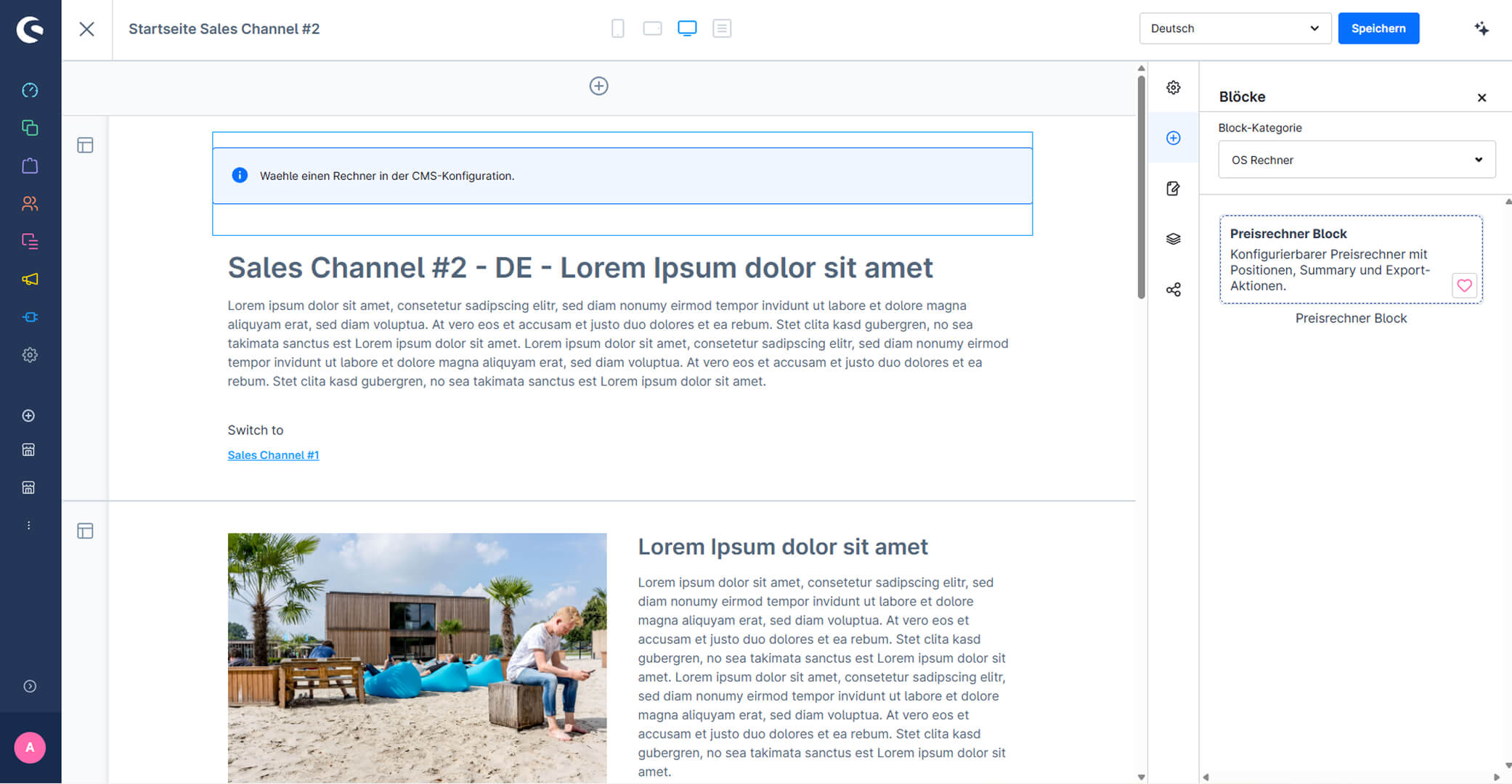Open the layers navigator icon

coord(1173,239)
